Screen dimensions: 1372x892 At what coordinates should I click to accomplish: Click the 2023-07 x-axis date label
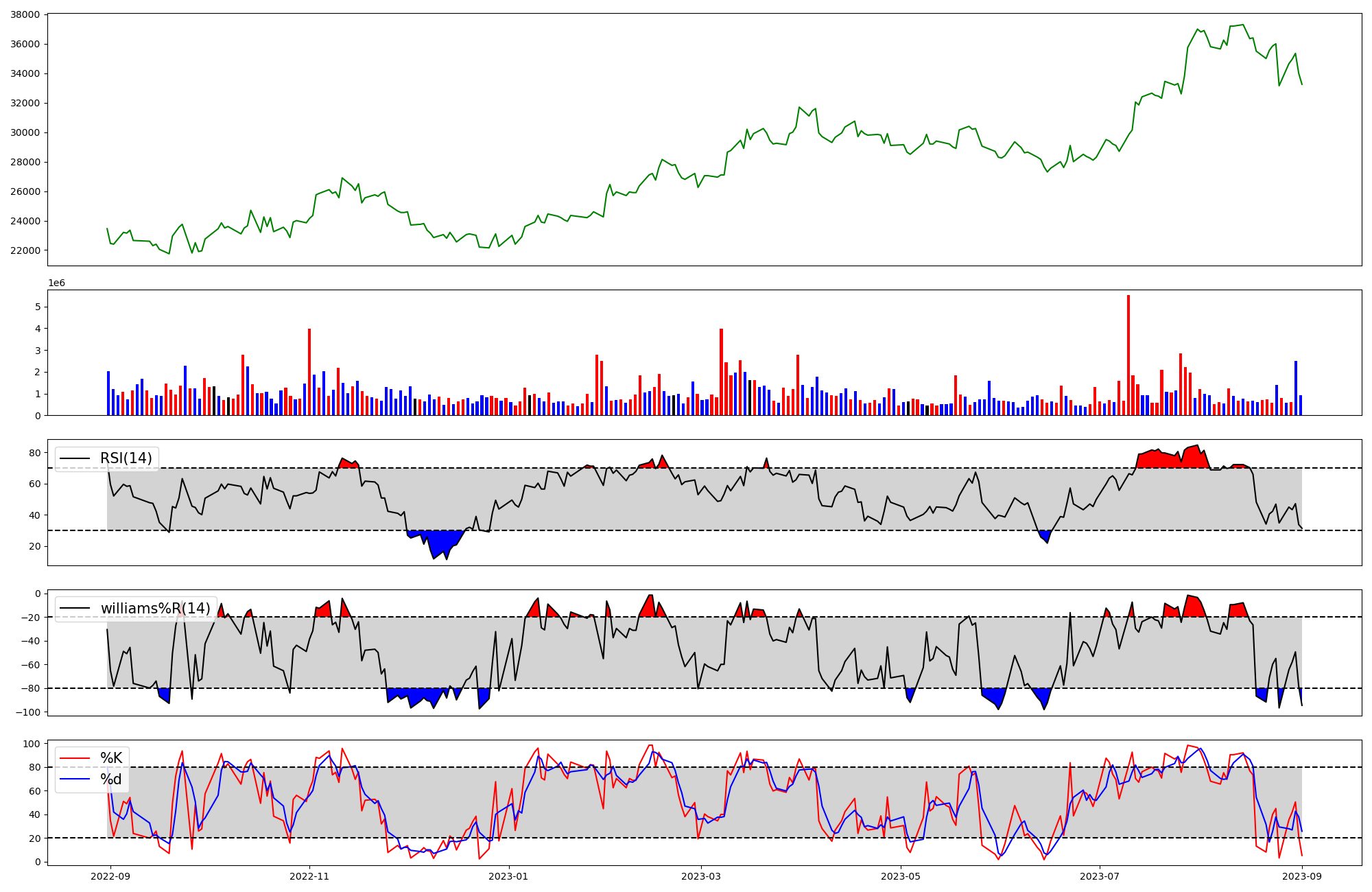click(1100, 876)
